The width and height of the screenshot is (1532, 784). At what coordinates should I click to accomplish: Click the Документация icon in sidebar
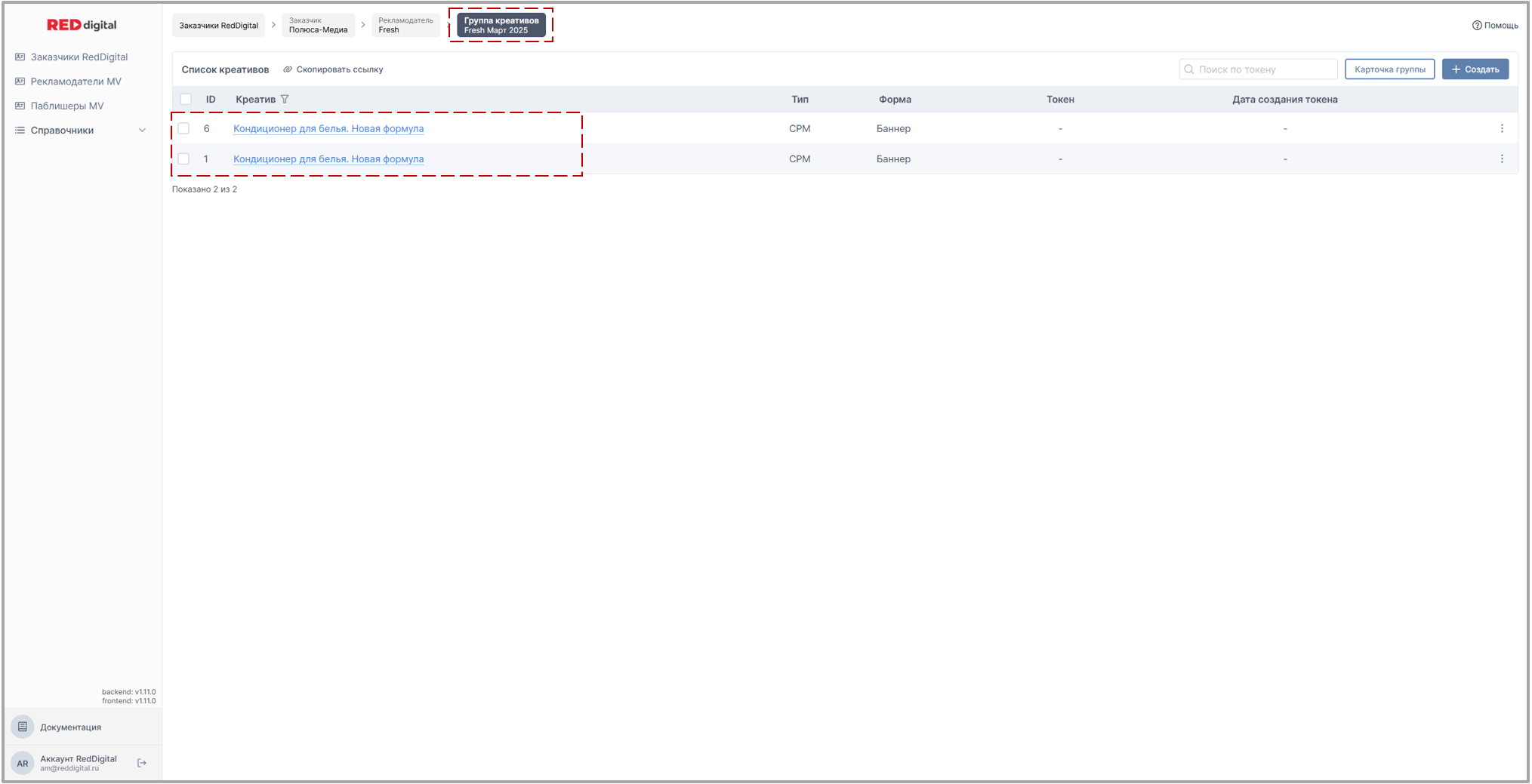point(23,727)
